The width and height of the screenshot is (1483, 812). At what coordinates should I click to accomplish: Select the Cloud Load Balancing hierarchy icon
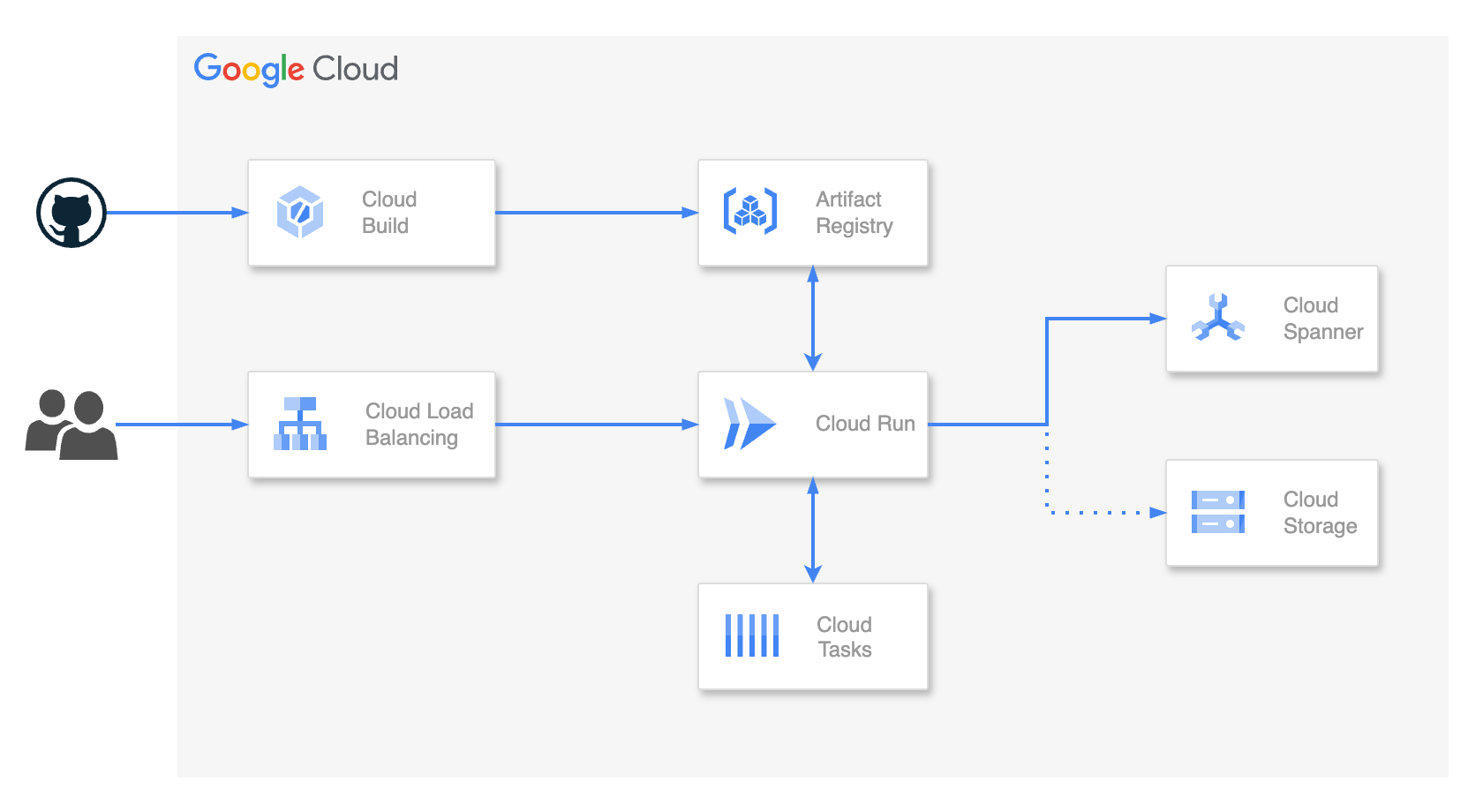[x=300, y=425]
